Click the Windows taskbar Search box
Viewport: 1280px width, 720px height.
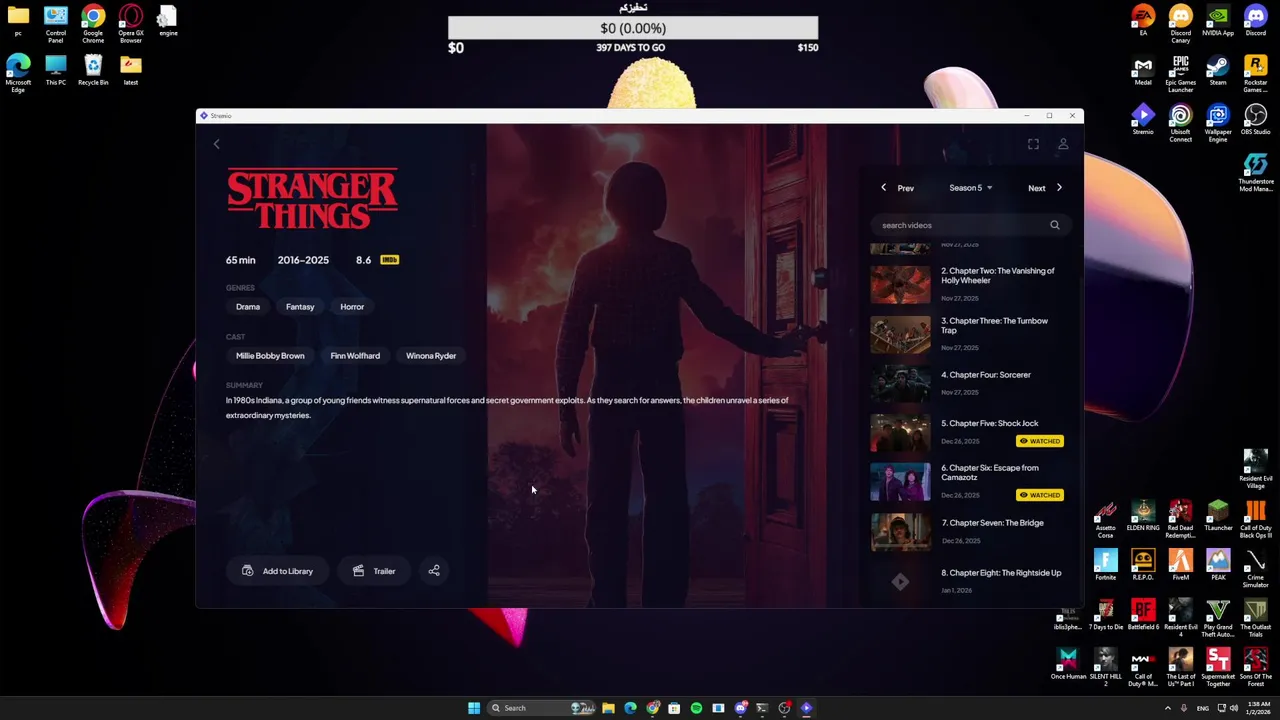[x=539, y=708]
